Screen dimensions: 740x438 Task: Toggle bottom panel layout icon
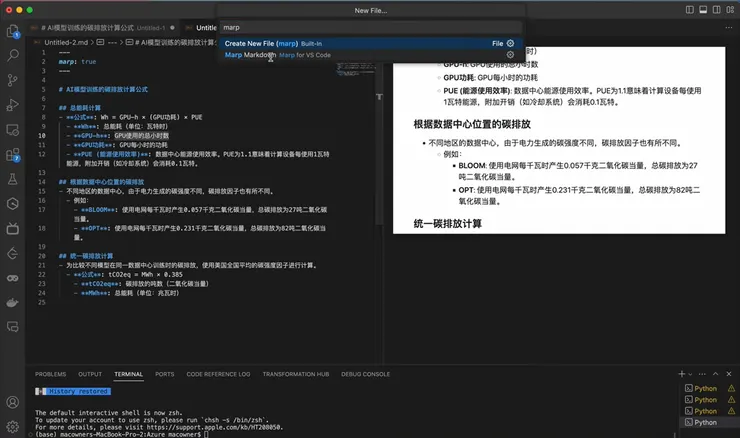pos(703,10)
